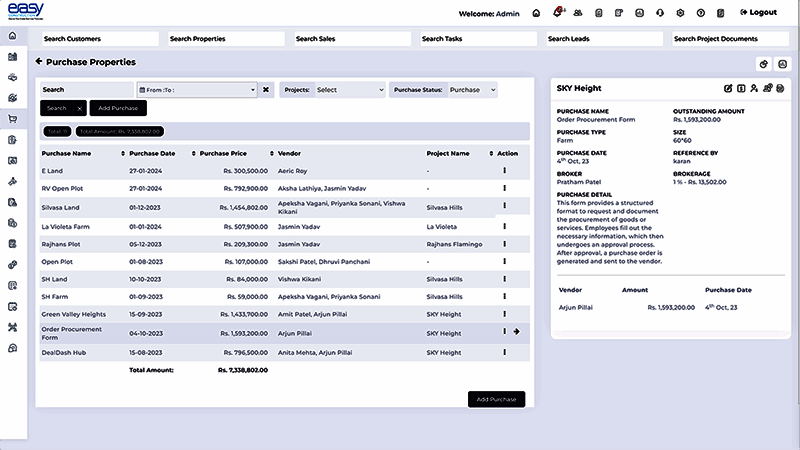
Task: Open the link chain icon in sidebar
Action: pyautogui.click(x=13, y=265)
